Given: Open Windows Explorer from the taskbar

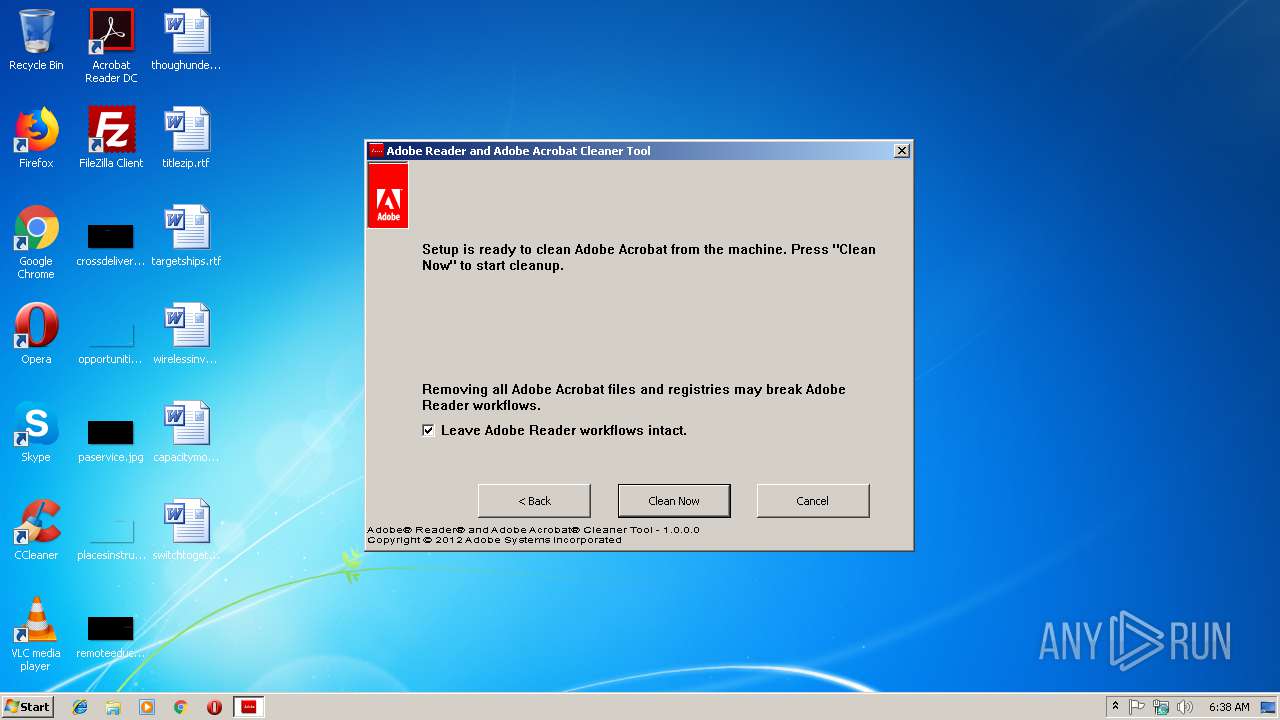Looking at the screenshot, I should [x=113, y=707].
